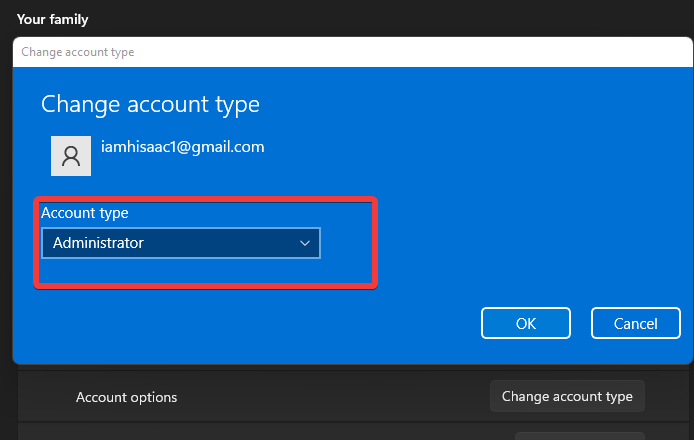Click the chevron arrow in Account type box
The image size is (694, 440).
(x=305, y=243)
